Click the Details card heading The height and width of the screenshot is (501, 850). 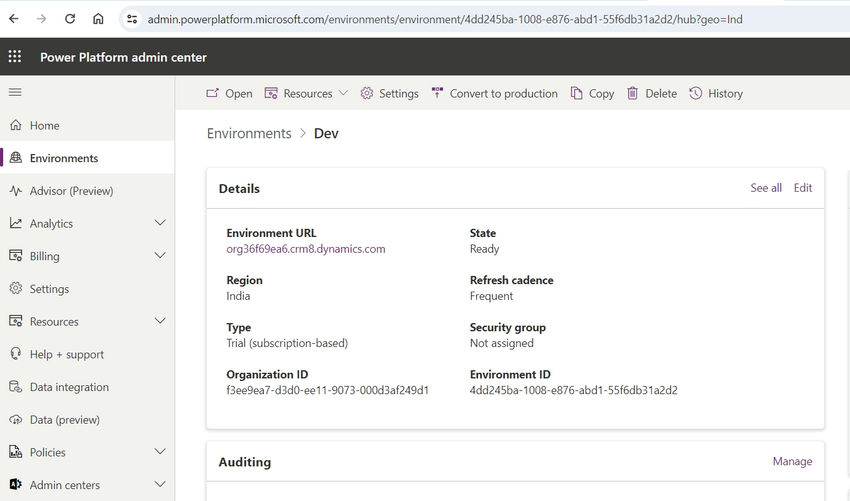point(239,189)
